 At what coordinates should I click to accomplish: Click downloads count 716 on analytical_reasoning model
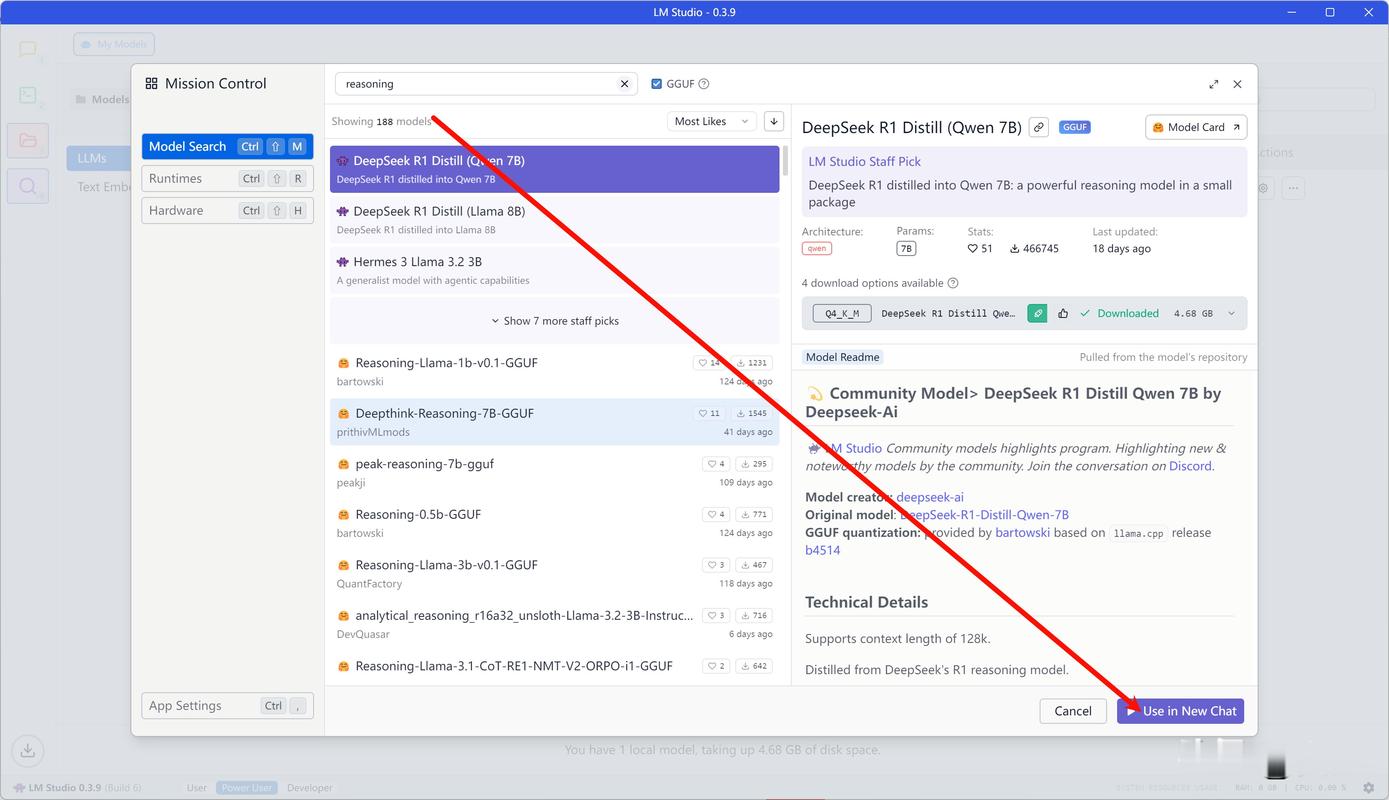pyautogui.click(x=753, y=615)
